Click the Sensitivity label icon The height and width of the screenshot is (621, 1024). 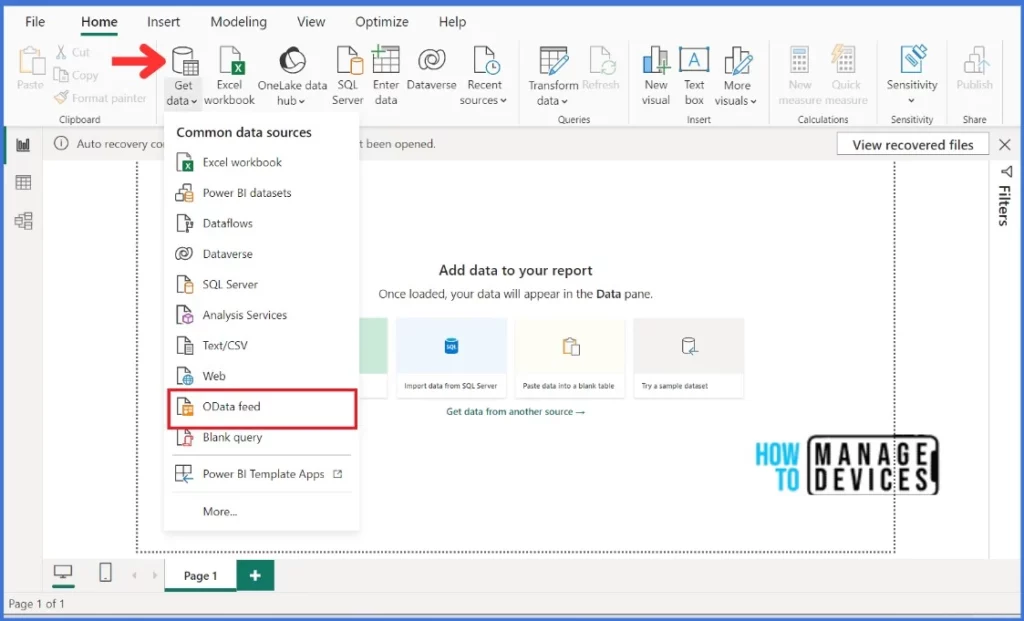[x=913, y=59]
